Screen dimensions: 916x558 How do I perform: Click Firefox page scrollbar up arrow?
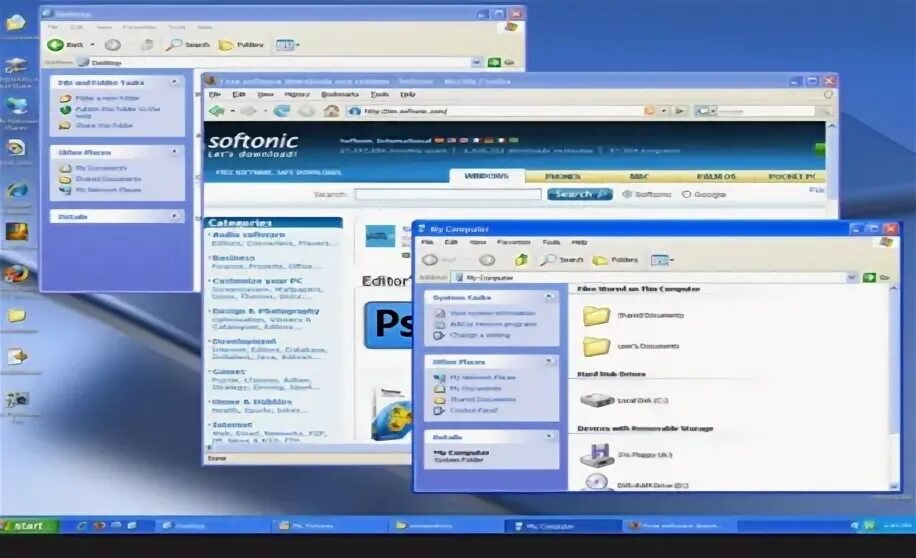tap(831, 126)
